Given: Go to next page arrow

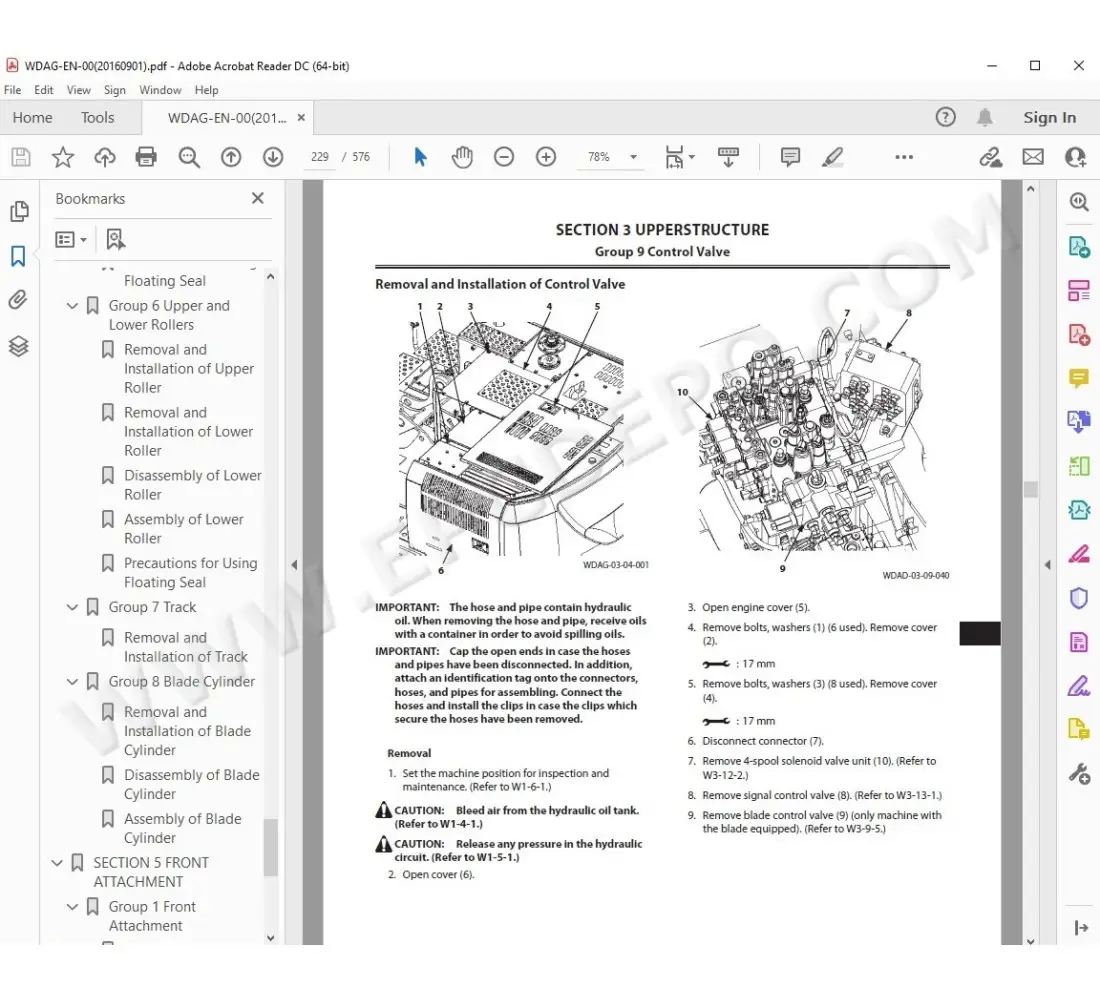Looking at the screenshot, I should point(273,157).
